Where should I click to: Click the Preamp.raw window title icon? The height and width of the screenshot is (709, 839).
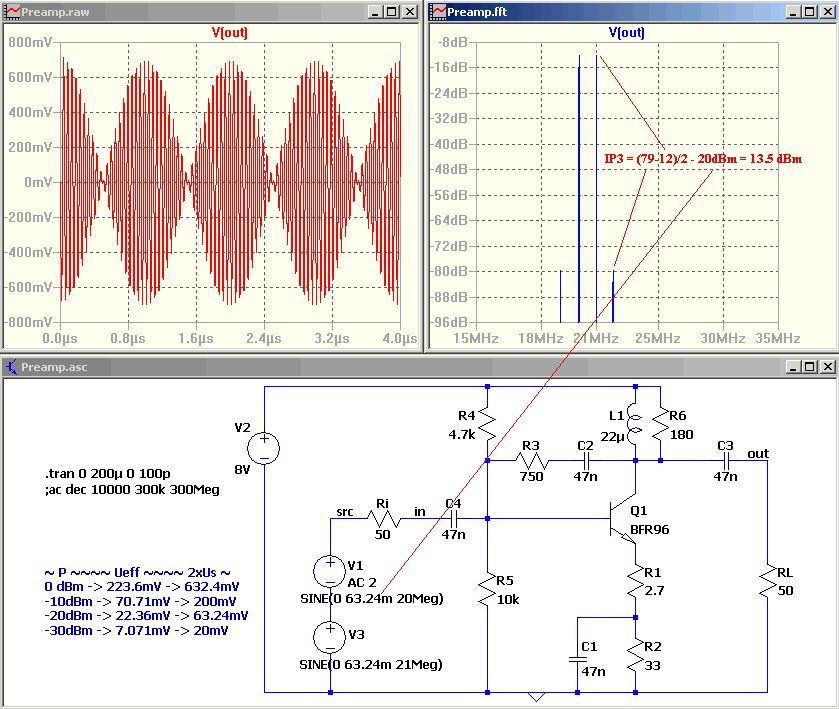(x=12, y=12)
